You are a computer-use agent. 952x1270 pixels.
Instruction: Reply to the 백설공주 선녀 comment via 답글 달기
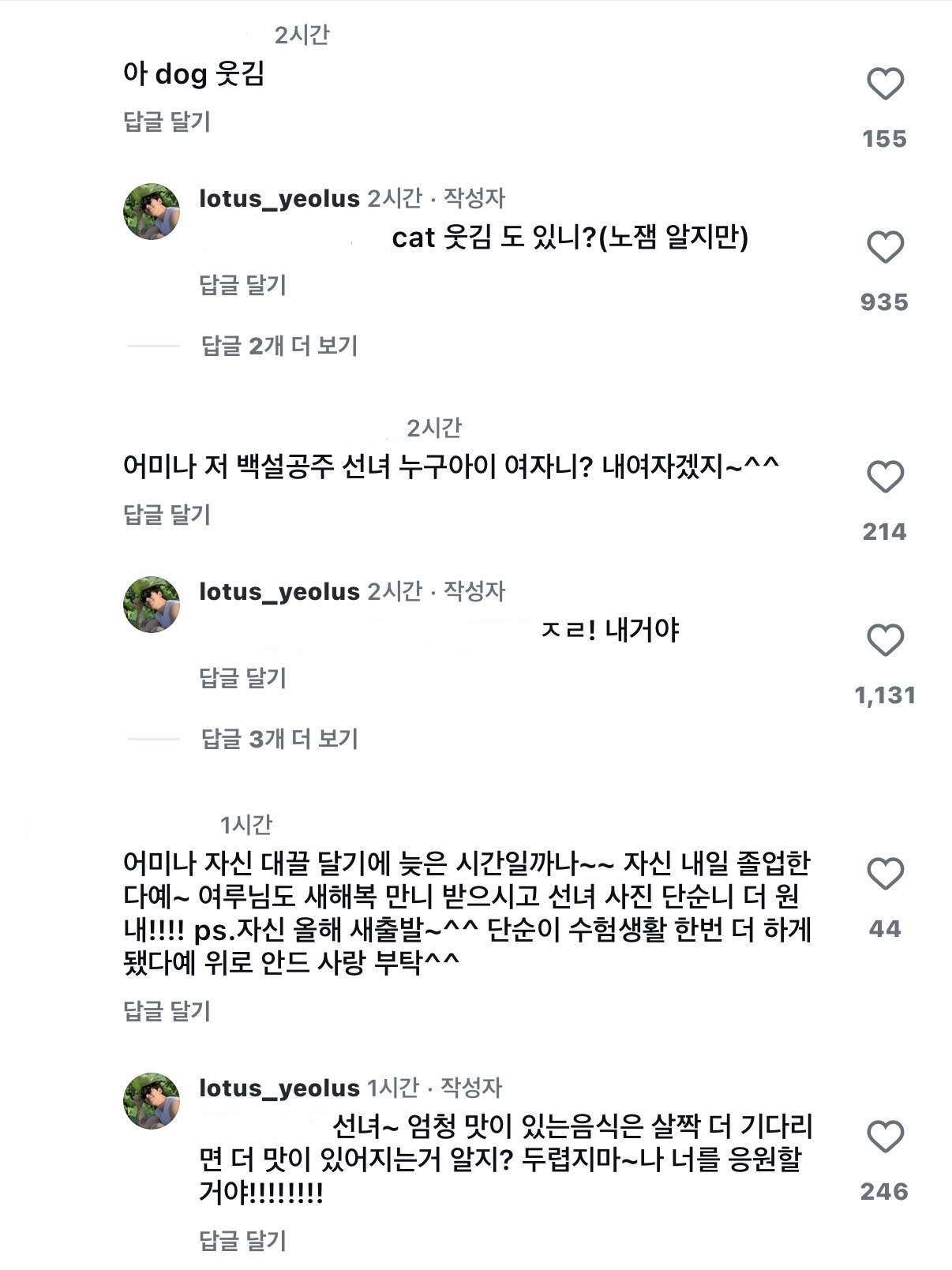pyautogui.click(x=168, y=514)
